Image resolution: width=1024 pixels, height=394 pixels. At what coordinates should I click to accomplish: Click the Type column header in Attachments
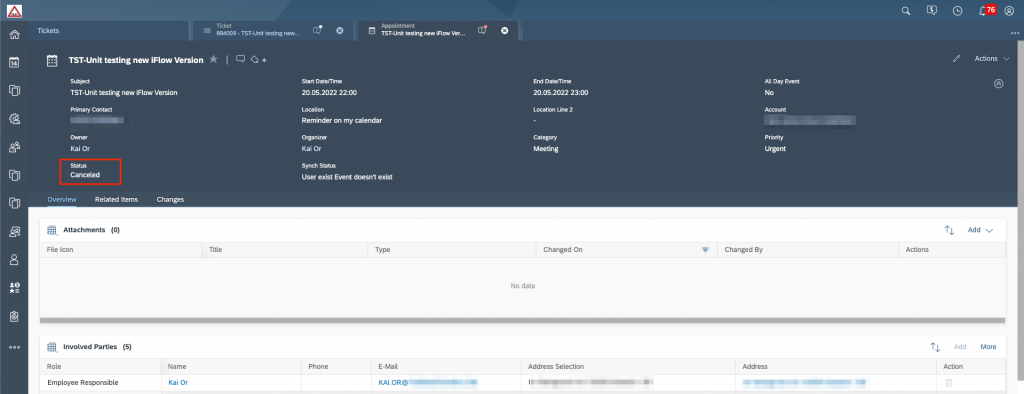[452, 250]
